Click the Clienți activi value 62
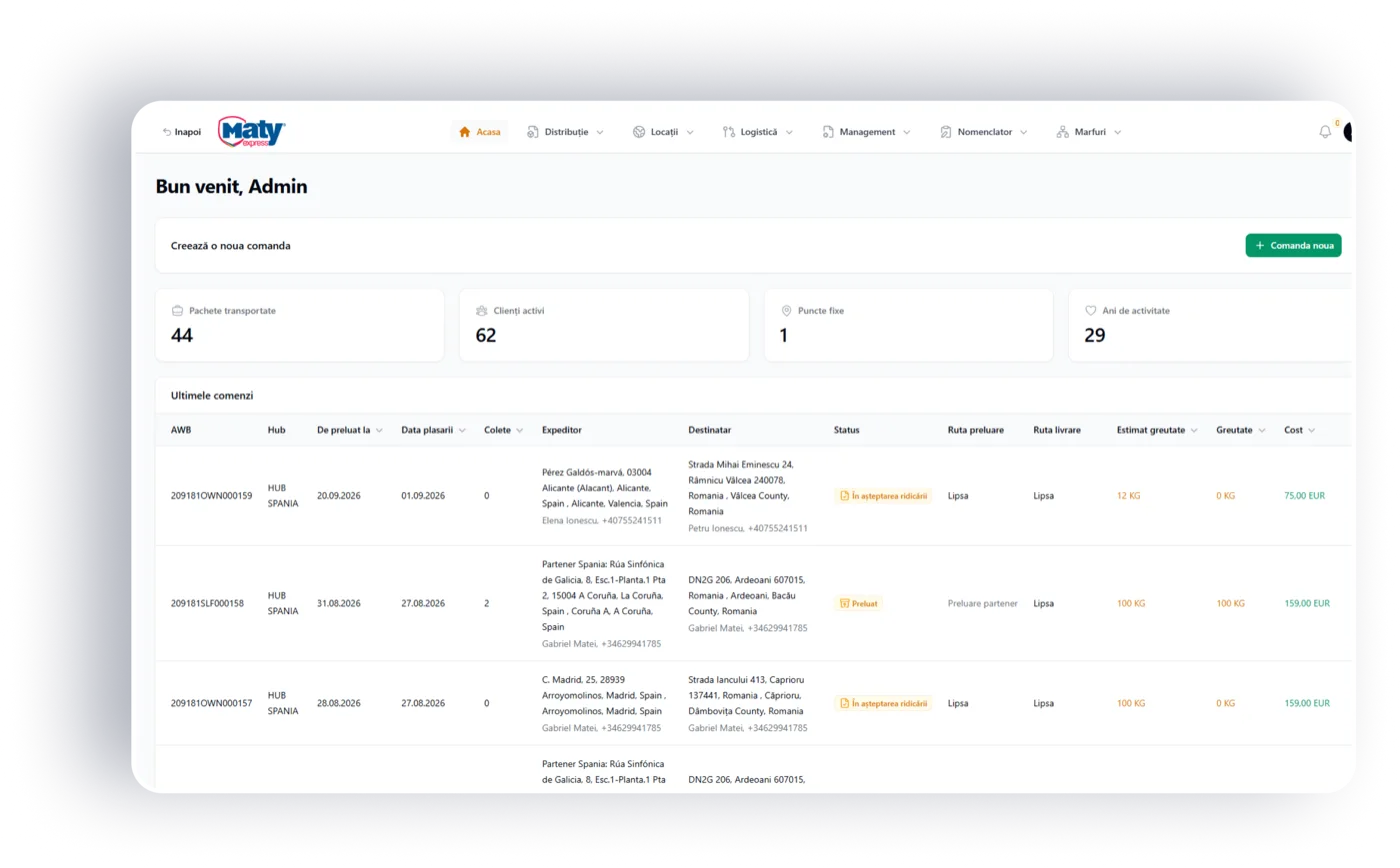 point(486,335)
